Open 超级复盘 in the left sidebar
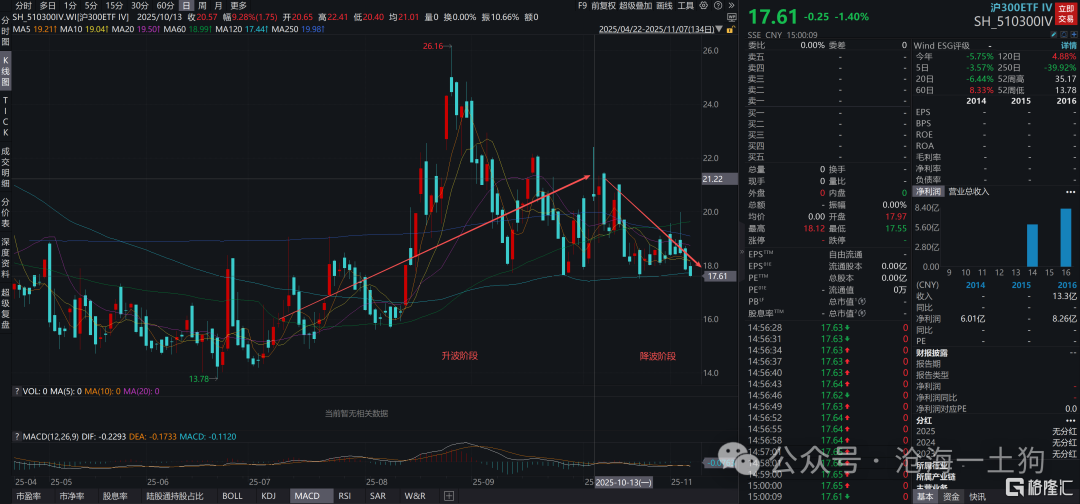The width and height of the screenshot is (1080, 504). pos(5,302)
